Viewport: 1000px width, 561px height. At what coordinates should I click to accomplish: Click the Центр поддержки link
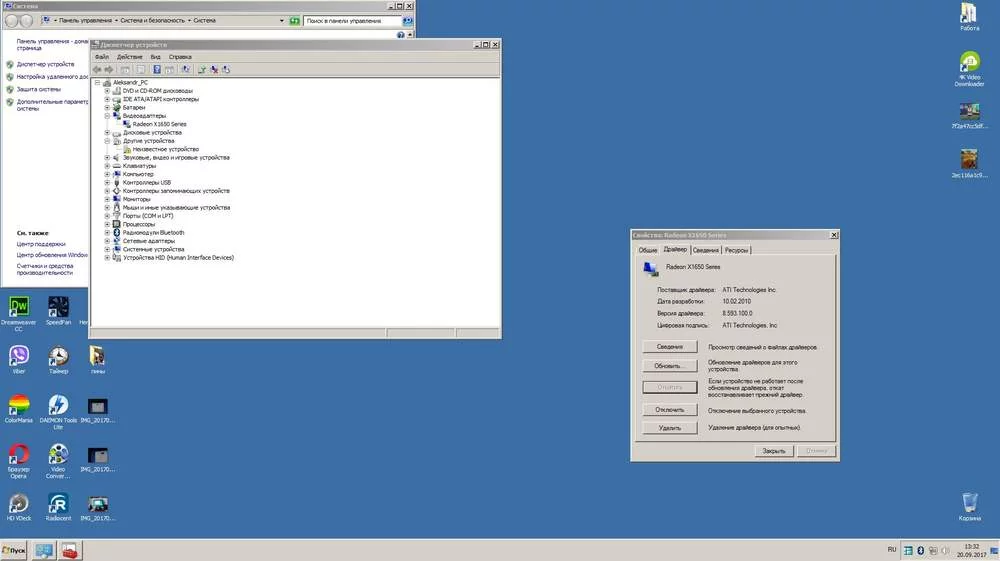[41, 244]
